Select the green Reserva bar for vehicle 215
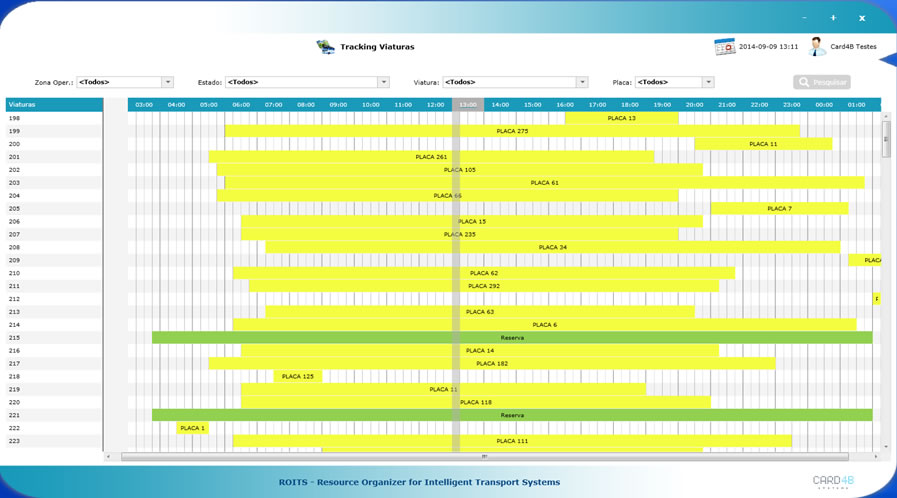897x498 pixels. (x=512, y=338)
